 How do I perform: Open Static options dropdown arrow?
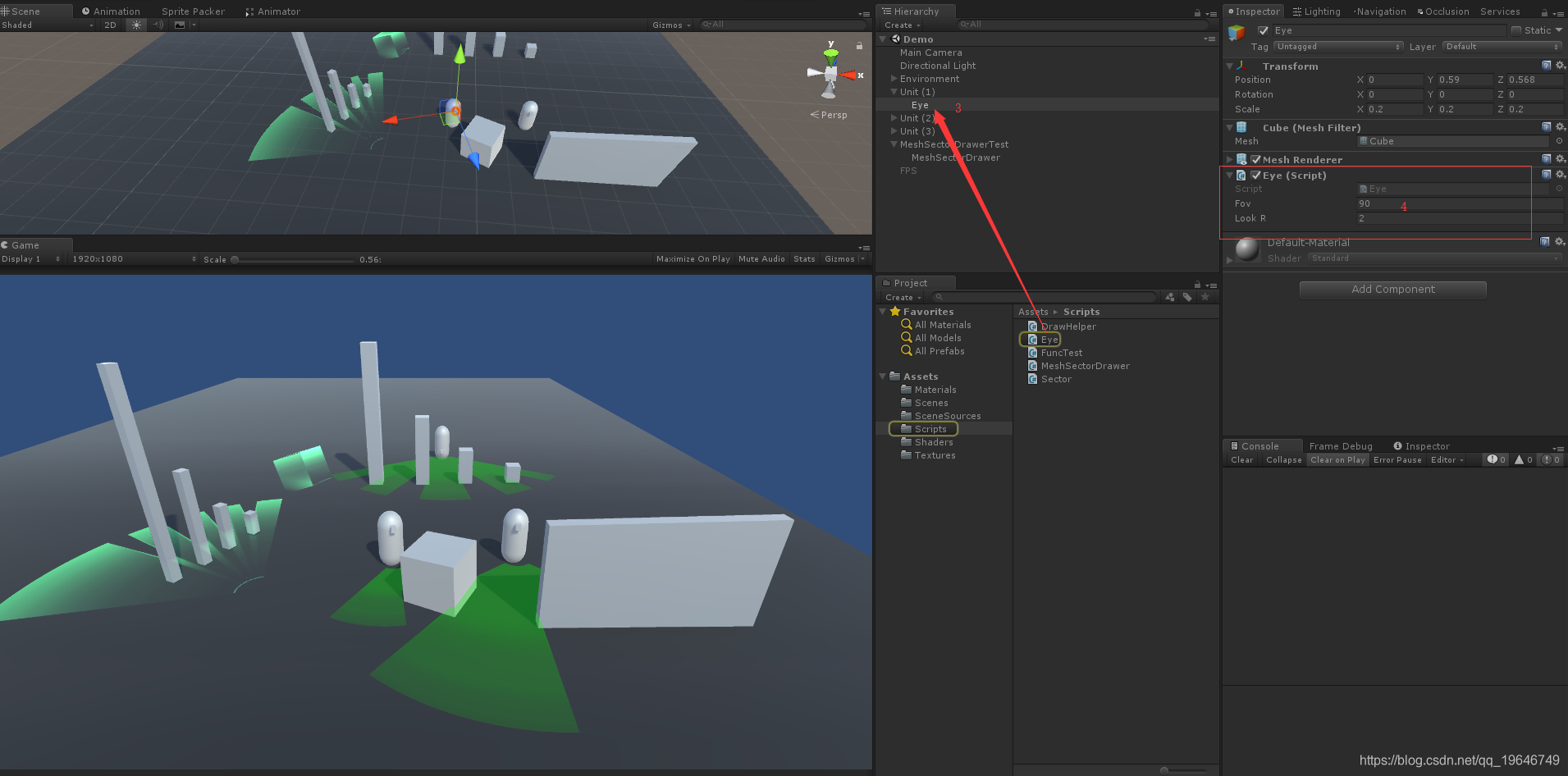point(1559,30)
